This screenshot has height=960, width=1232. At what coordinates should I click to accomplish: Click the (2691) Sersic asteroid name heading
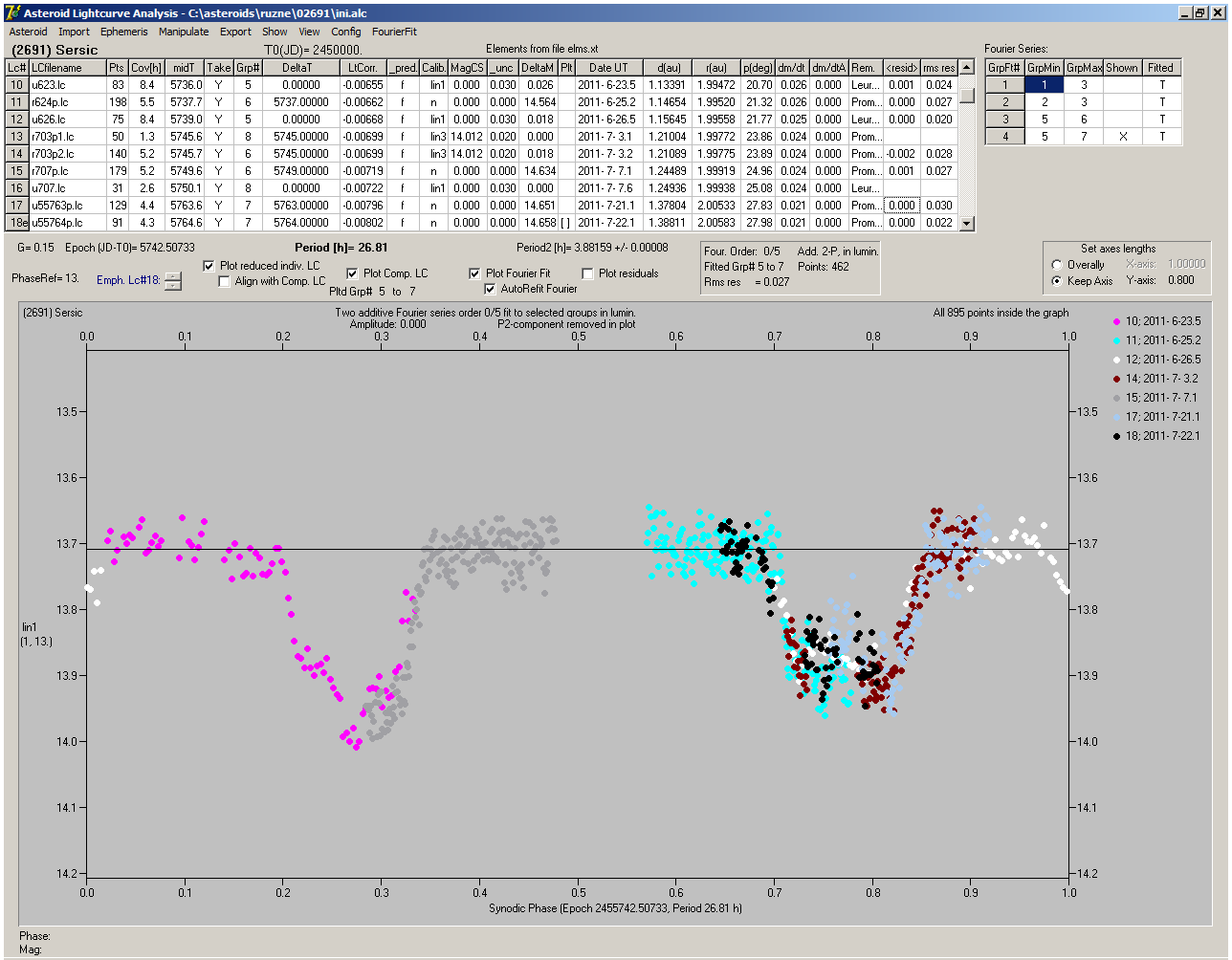55,50
